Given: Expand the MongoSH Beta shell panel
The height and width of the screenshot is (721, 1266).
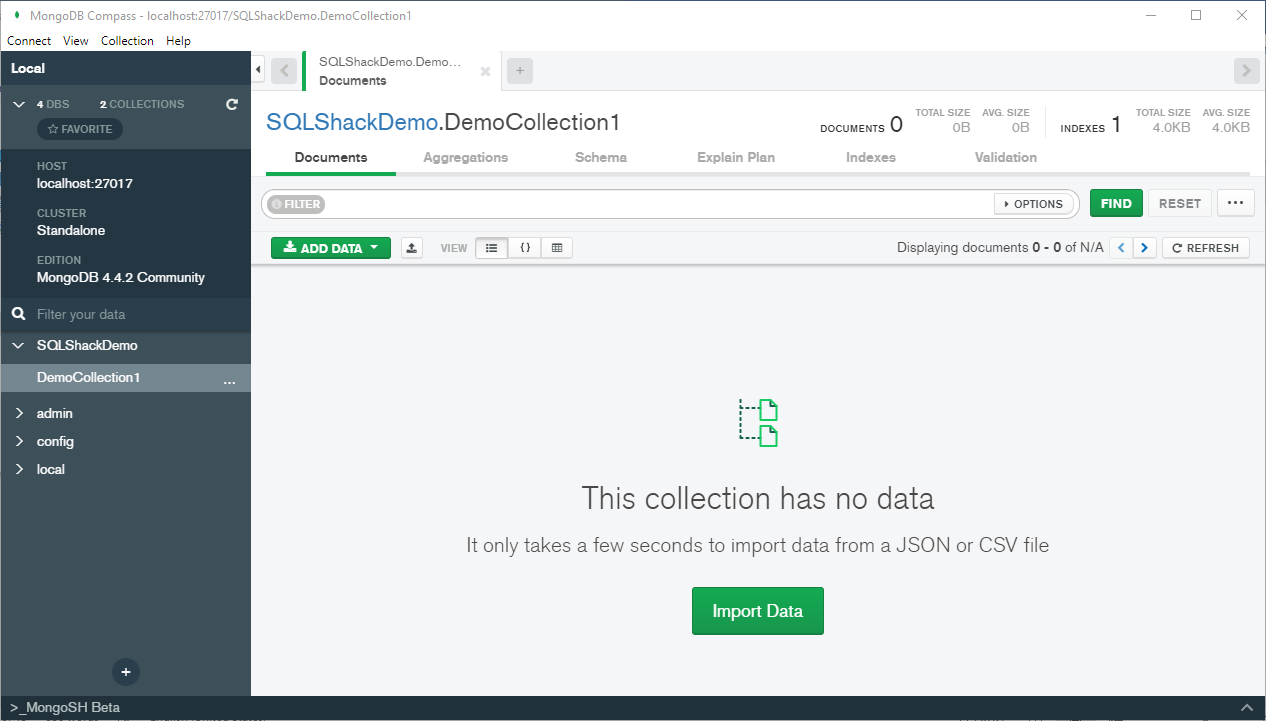Looking at the screenshot, I should pos(1246,707).
